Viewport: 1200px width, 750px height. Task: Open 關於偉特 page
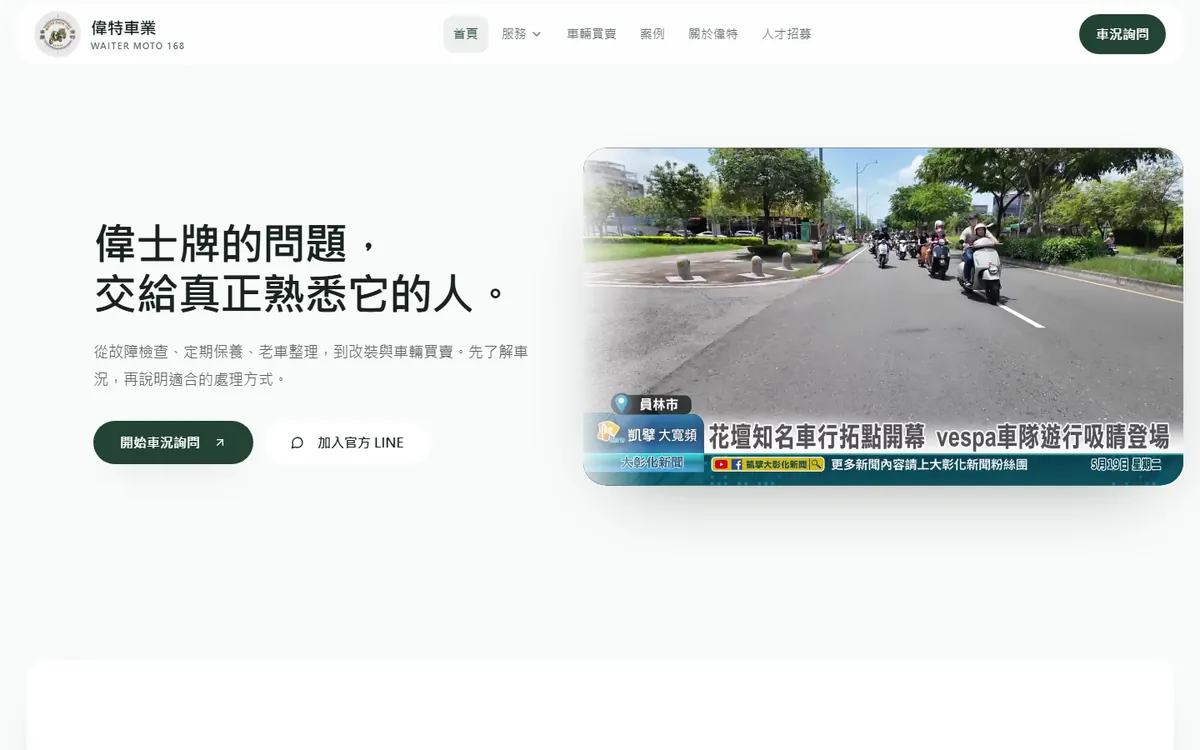coord(713,34)
